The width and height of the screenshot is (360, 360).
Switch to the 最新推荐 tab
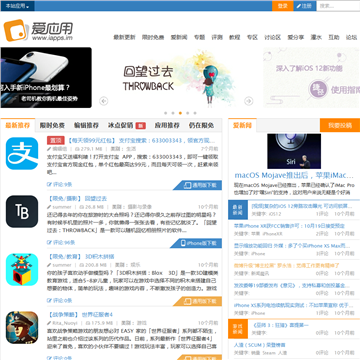point(18,125)
